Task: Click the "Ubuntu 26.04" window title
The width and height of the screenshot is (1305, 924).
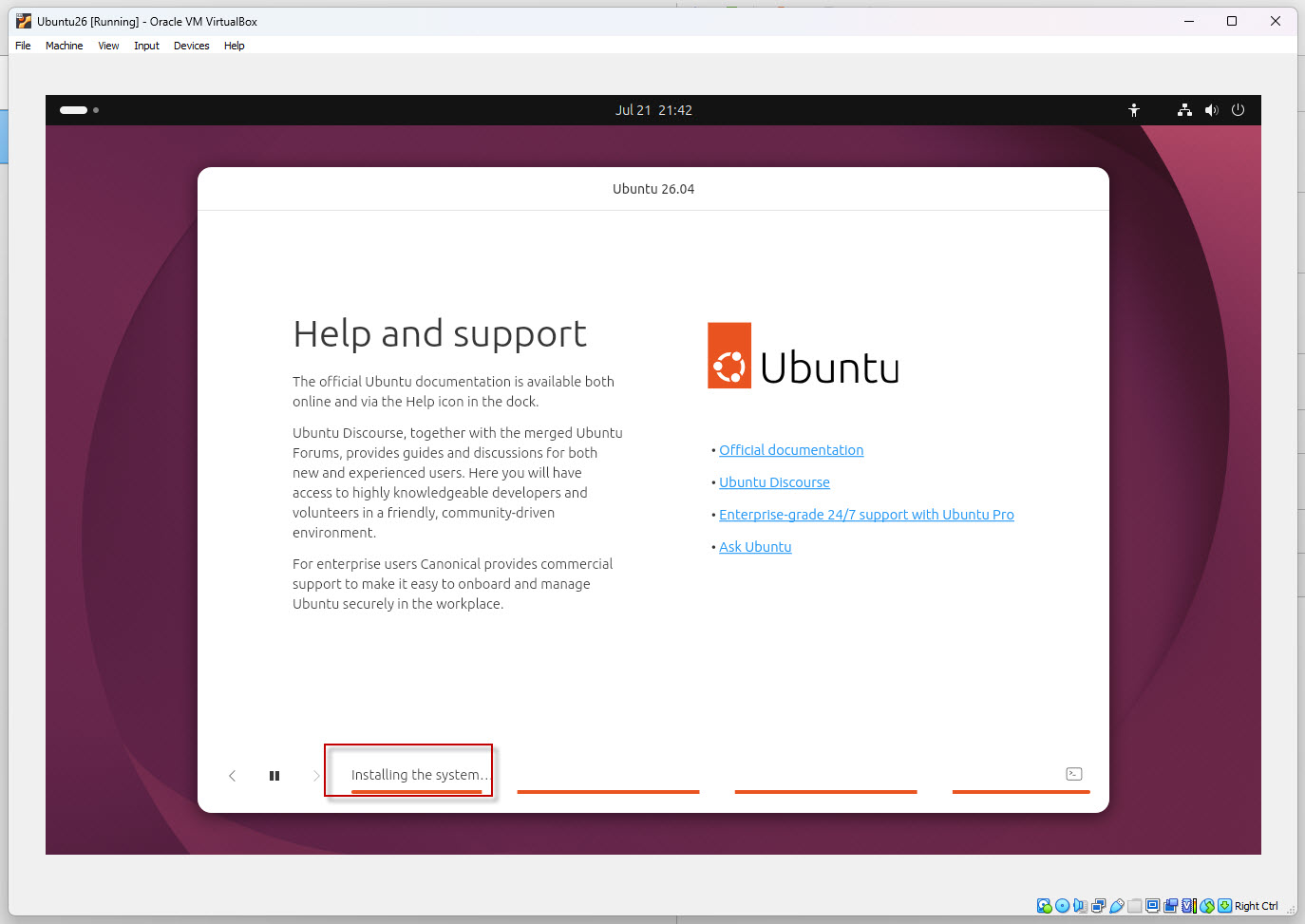Action: tap(653, 189)
